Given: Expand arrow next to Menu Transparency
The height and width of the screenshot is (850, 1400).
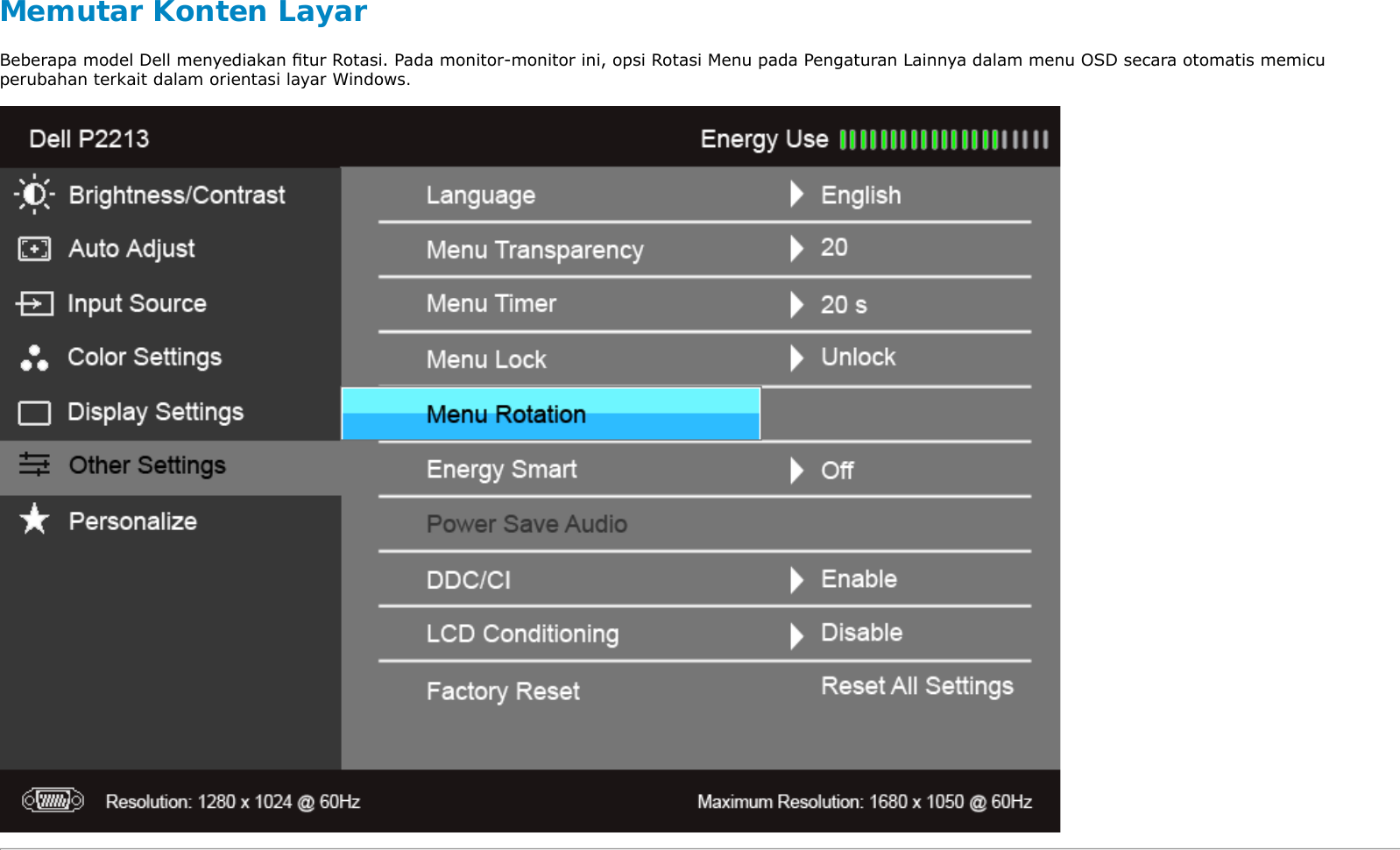Looking at the screenshot, I should tap(796, 249).
